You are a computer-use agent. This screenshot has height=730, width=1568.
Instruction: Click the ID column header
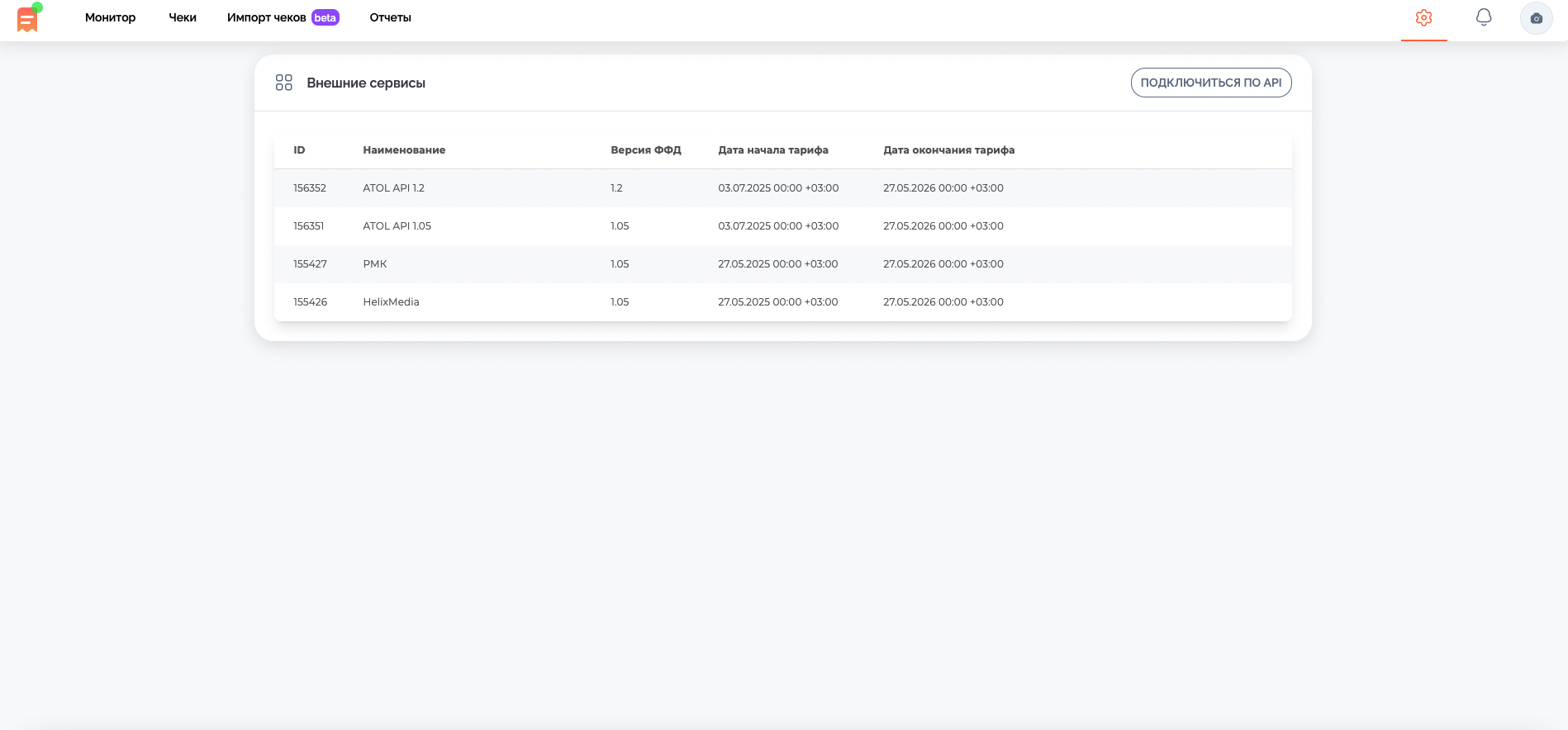[x=299, y=150]
